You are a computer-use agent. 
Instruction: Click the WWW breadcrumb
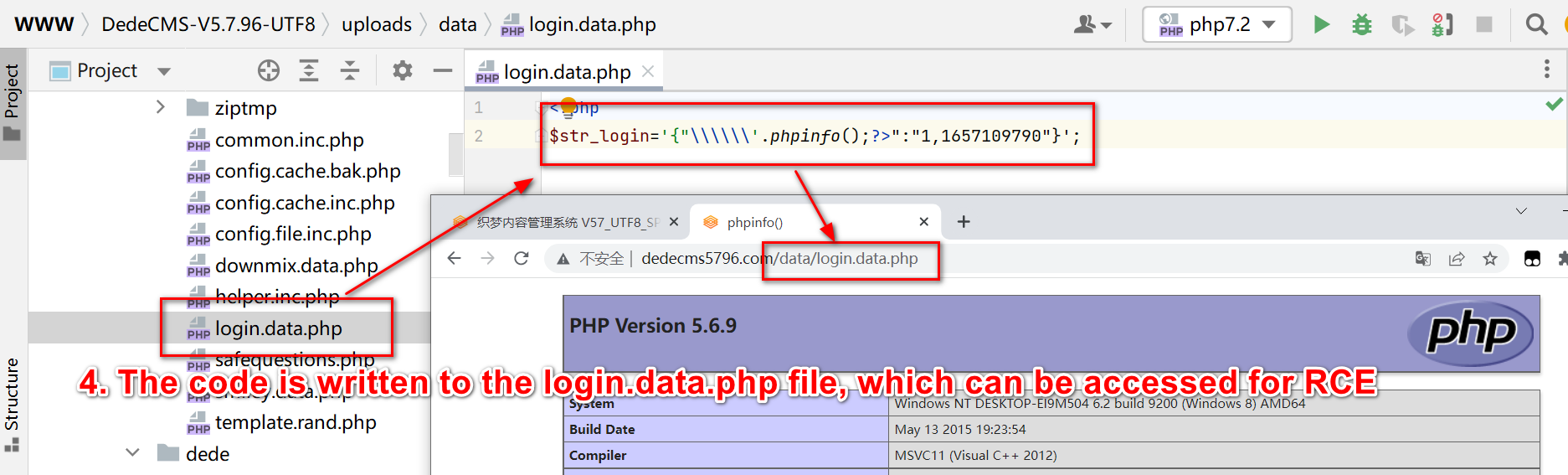coord(44,24)
